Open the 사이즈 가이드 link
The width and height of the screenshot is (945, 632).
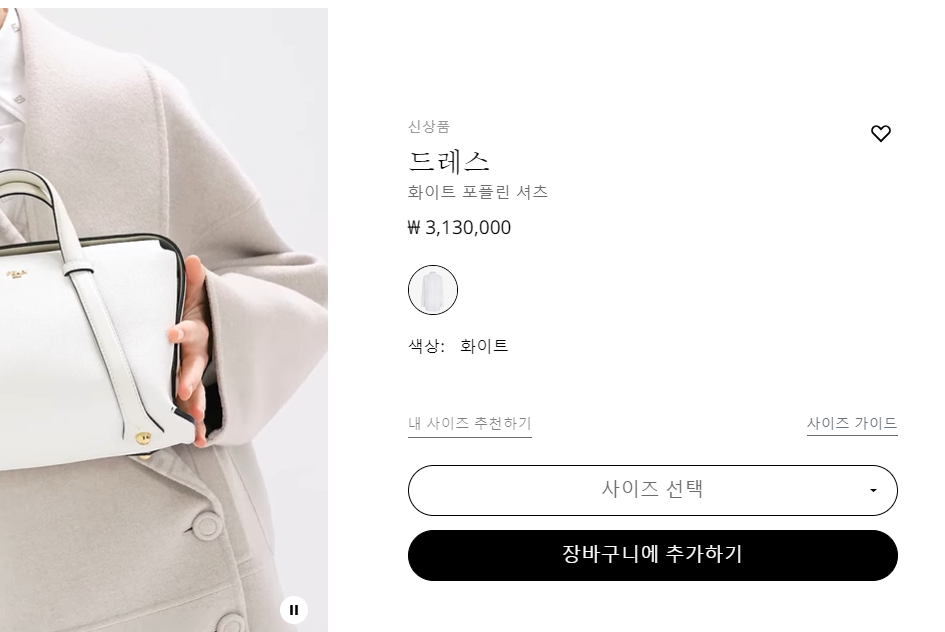point(852,424)
